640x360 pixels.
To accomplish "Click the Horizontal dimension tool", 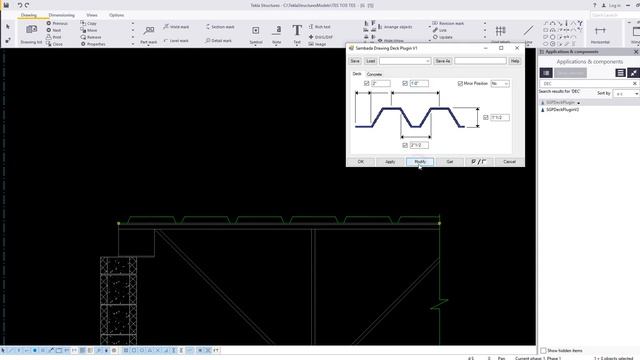I will click(x=600, y=34).
